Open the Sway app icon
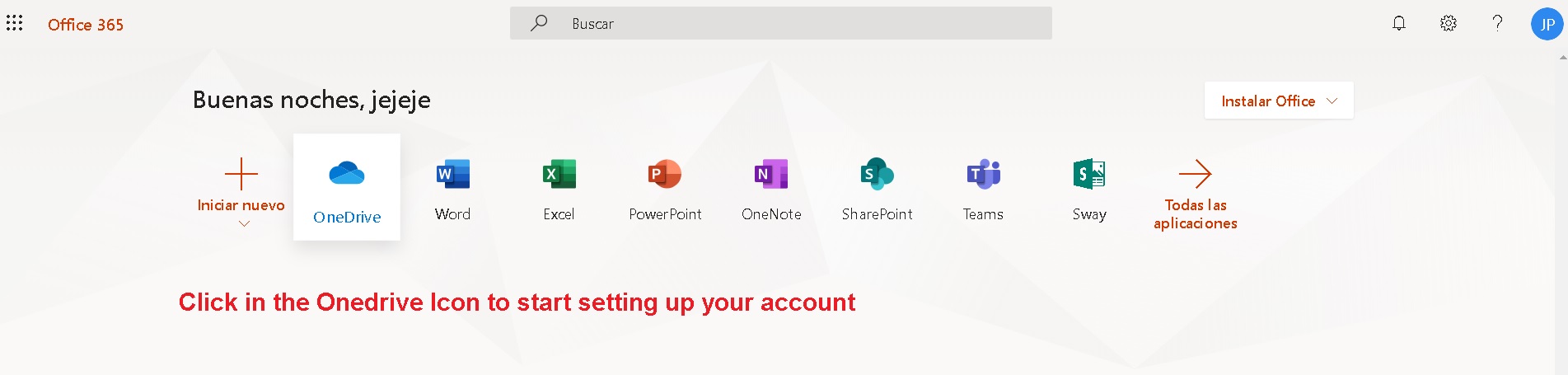The height and width of the screenshot is (375, 1568). [1088, 189]
